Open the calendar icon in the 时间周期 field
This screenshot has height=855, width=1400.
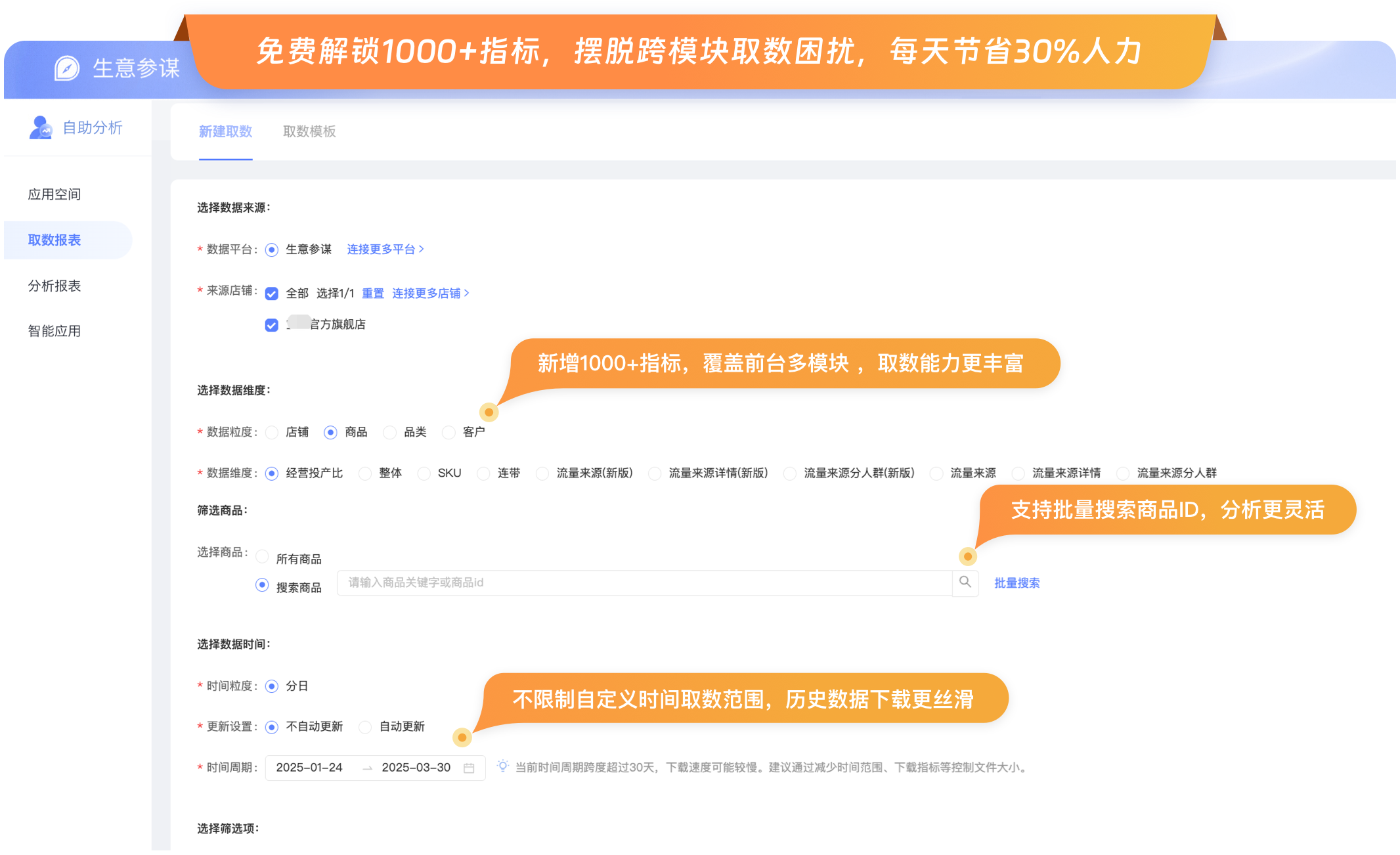pyautogui.click(x=468, y=767)
